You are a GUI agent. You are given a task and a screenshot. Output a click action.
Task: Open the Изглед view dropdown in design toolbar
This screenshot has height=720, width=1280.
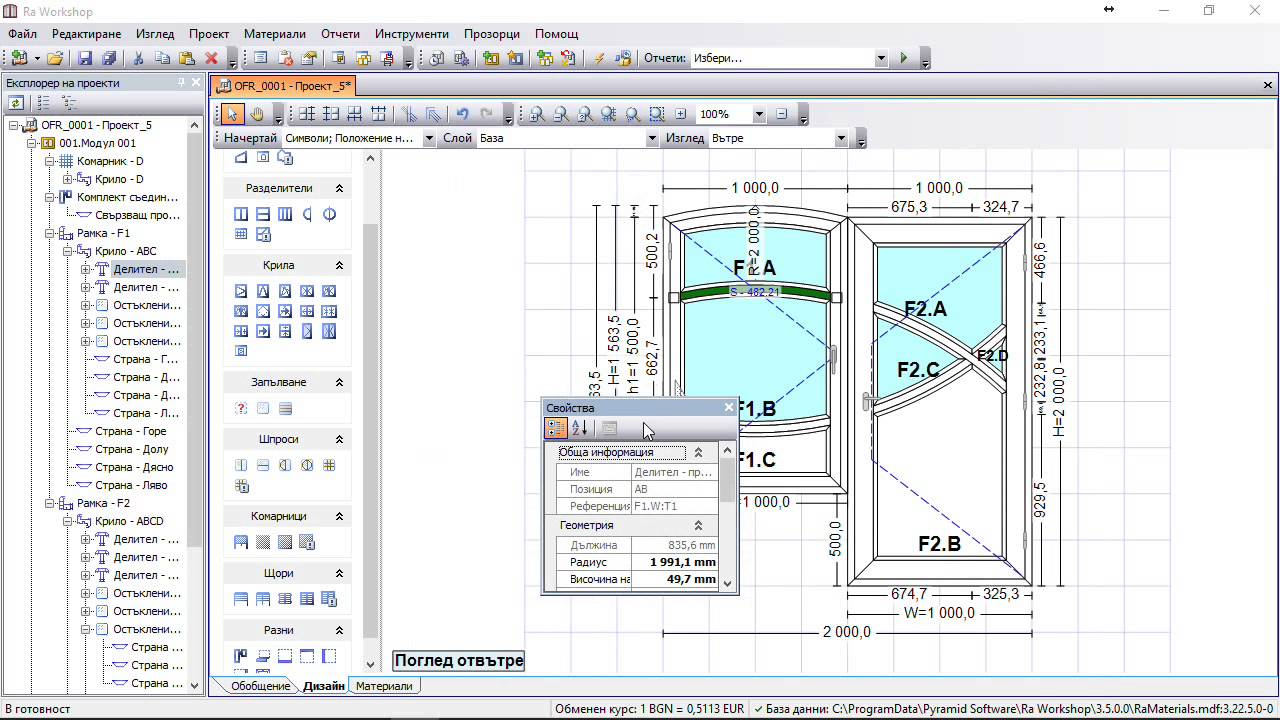coord(842,138)
